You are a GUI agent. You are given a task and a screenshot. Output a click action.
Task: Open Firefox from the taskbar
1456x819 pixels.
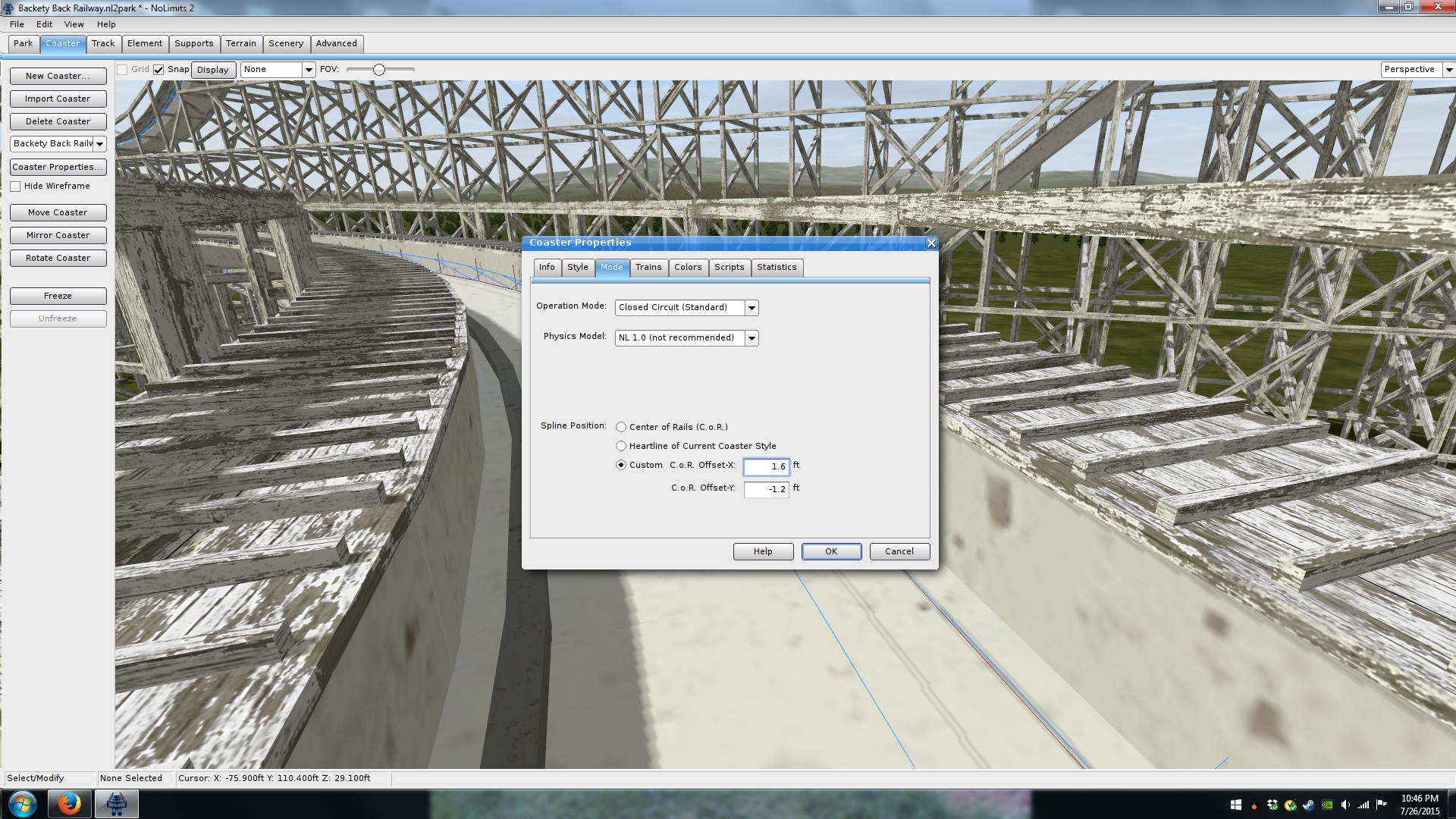click(x=69, y=804)
